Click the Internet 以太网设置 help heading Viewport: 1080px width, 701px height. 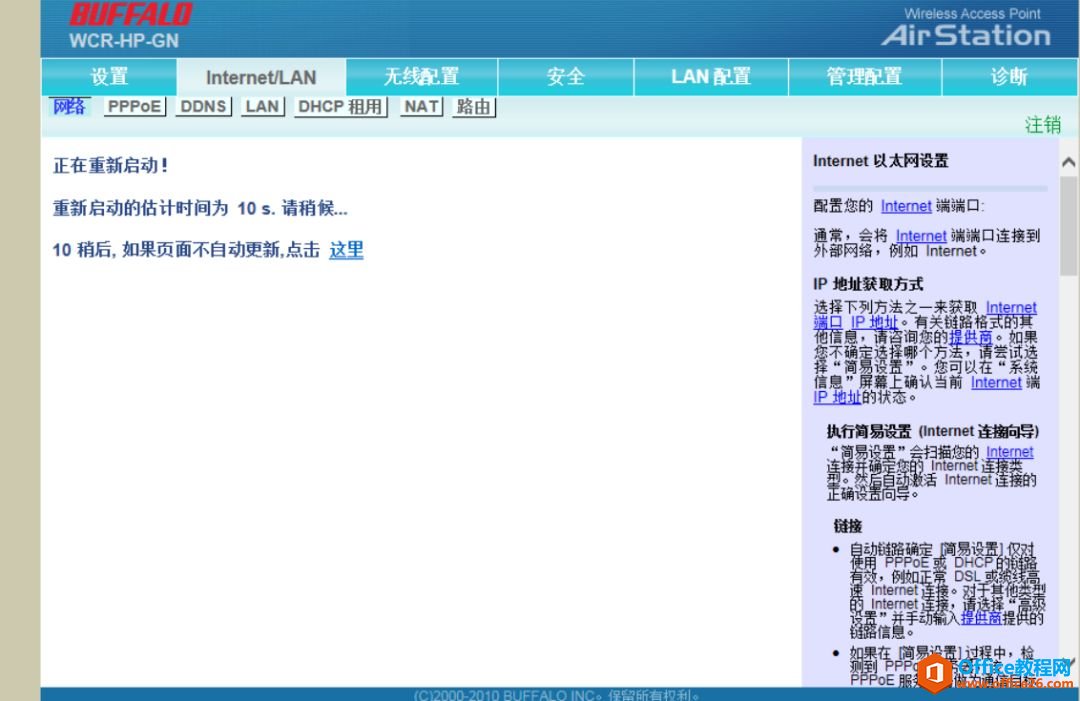pos(880,161)
